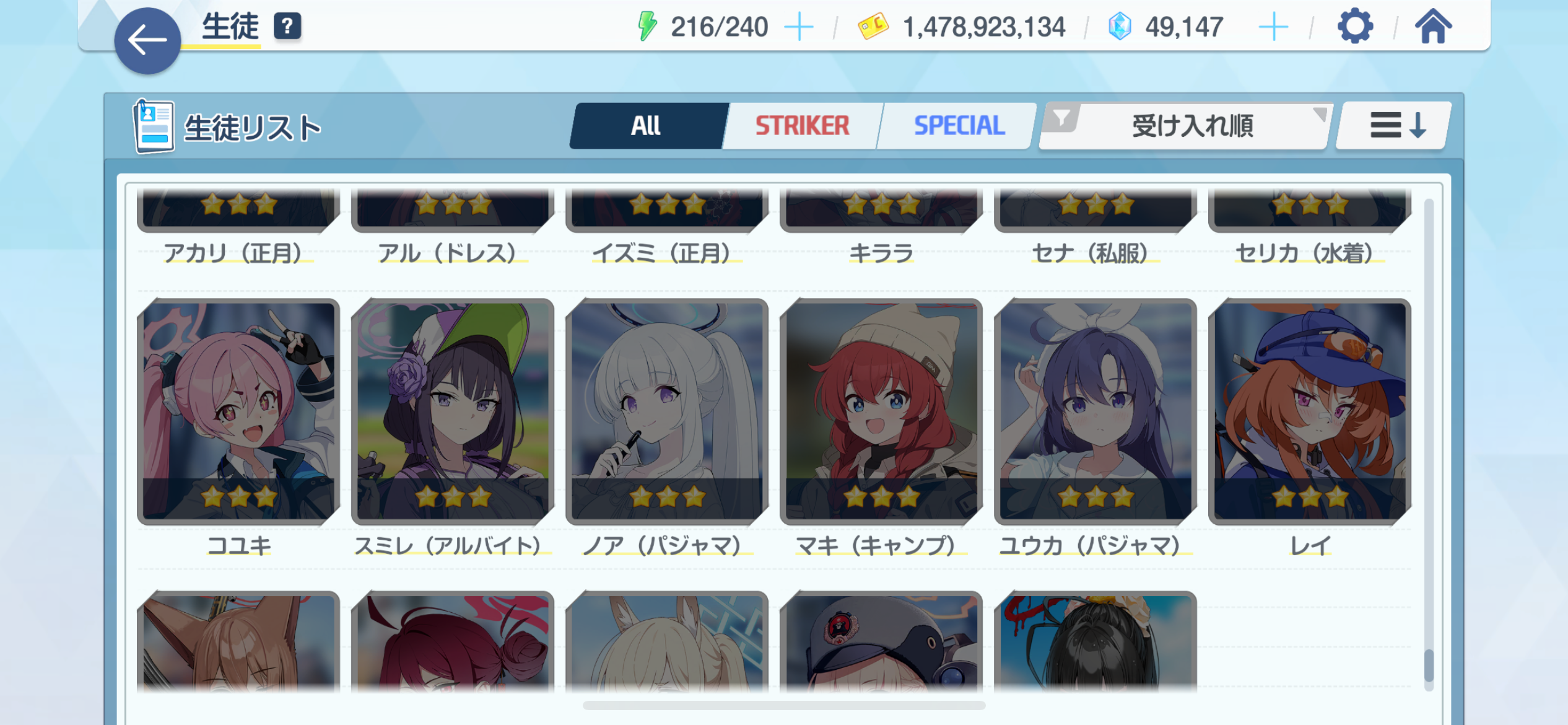Add energy with the plus beside 216/240
The height and width of the screenshot is (725, 1568).
tap(799, 27)
